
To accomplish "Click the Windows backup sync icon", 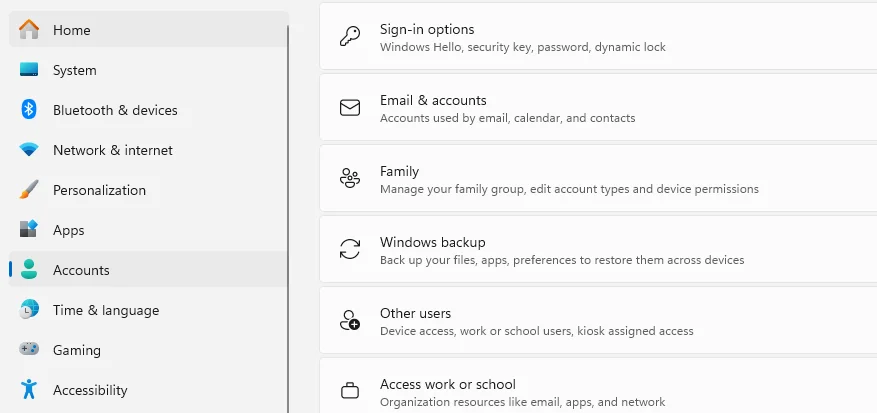I will [350, 249].
